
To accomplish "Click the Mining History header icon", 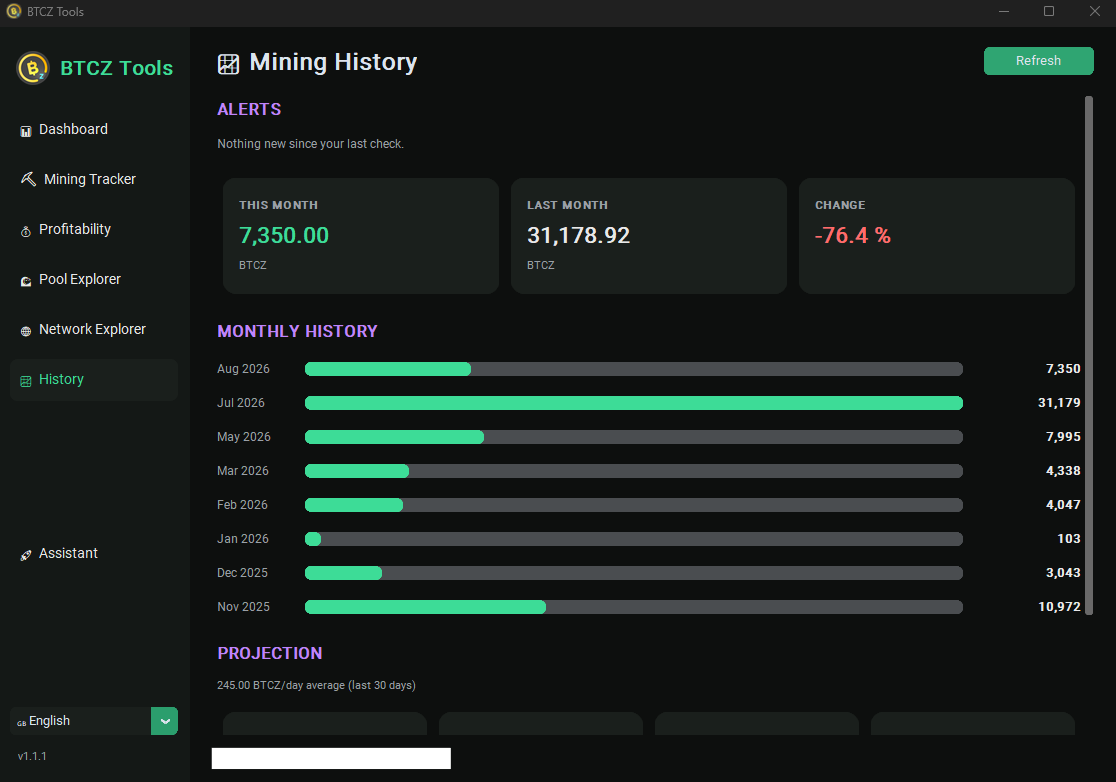I will click(x=228, y=64).
